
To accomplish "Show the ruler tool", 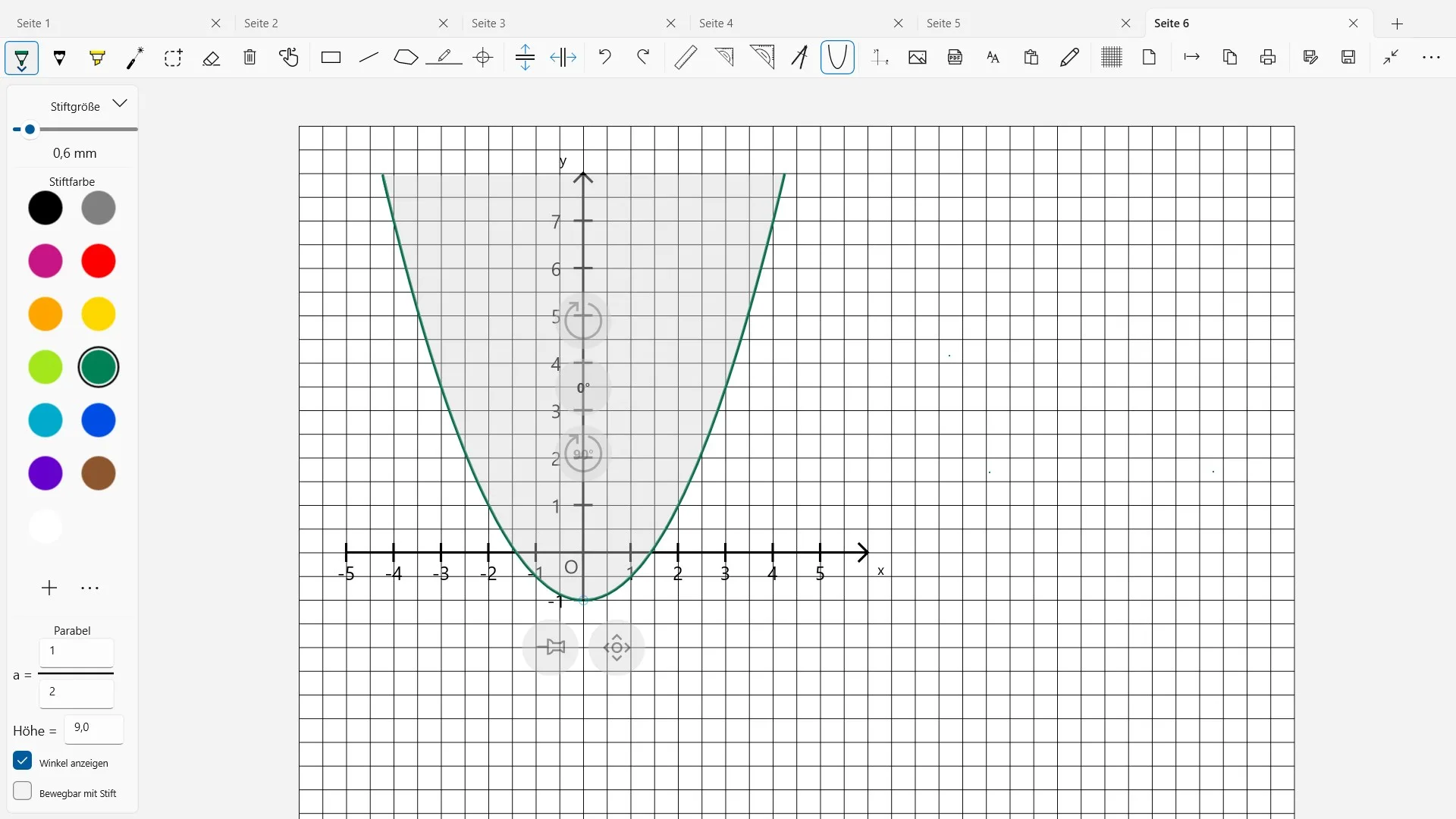I will (x=686, y=58).
